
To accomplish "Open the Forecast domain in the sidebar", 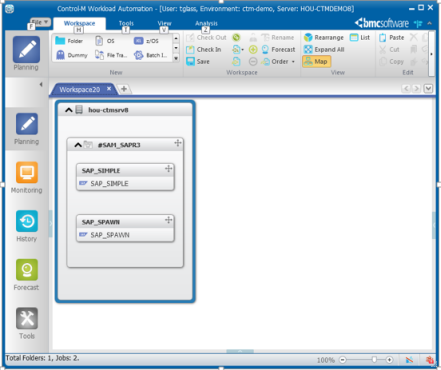I will (x=27, y=270).
